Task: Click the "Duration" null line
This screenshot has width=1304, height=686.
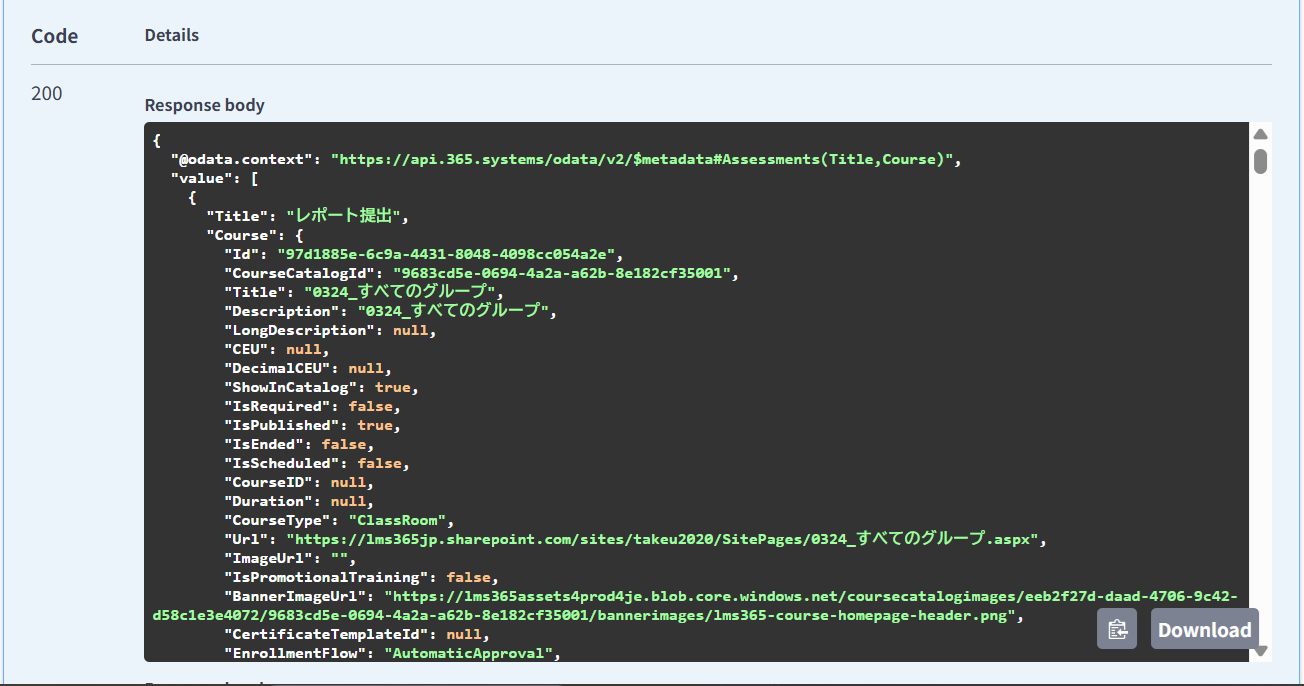Action: click(299, 501)
